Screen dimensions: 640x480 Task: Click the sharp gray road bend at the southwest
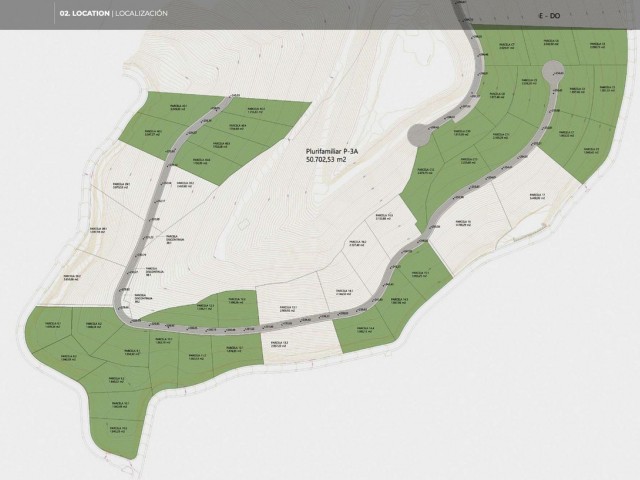click(x=122, y=310)
